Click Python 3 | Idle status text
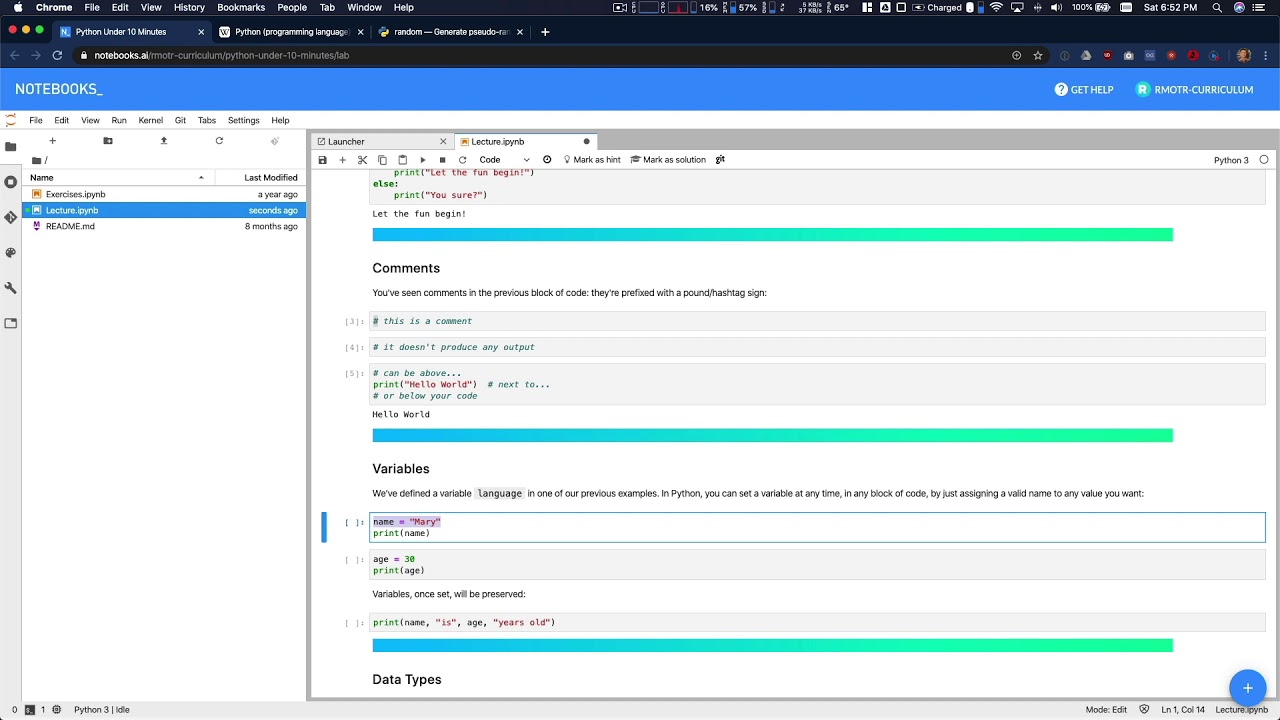Viewport: 1280px width, 720px height. coord(102,710)
